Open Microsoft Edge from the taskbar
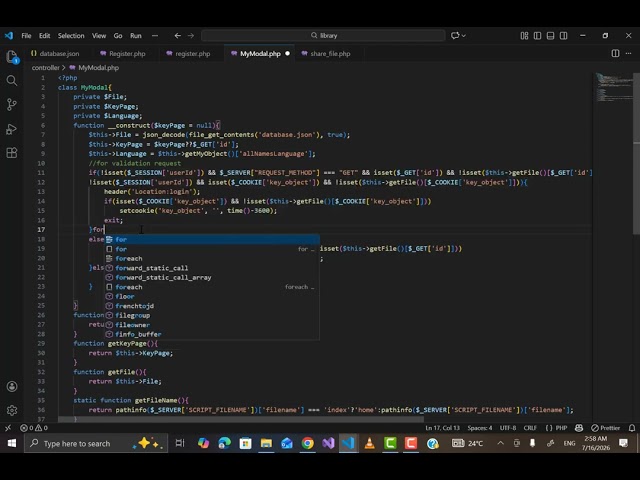This screenshot has height=480, width=640. coord(224,443)
